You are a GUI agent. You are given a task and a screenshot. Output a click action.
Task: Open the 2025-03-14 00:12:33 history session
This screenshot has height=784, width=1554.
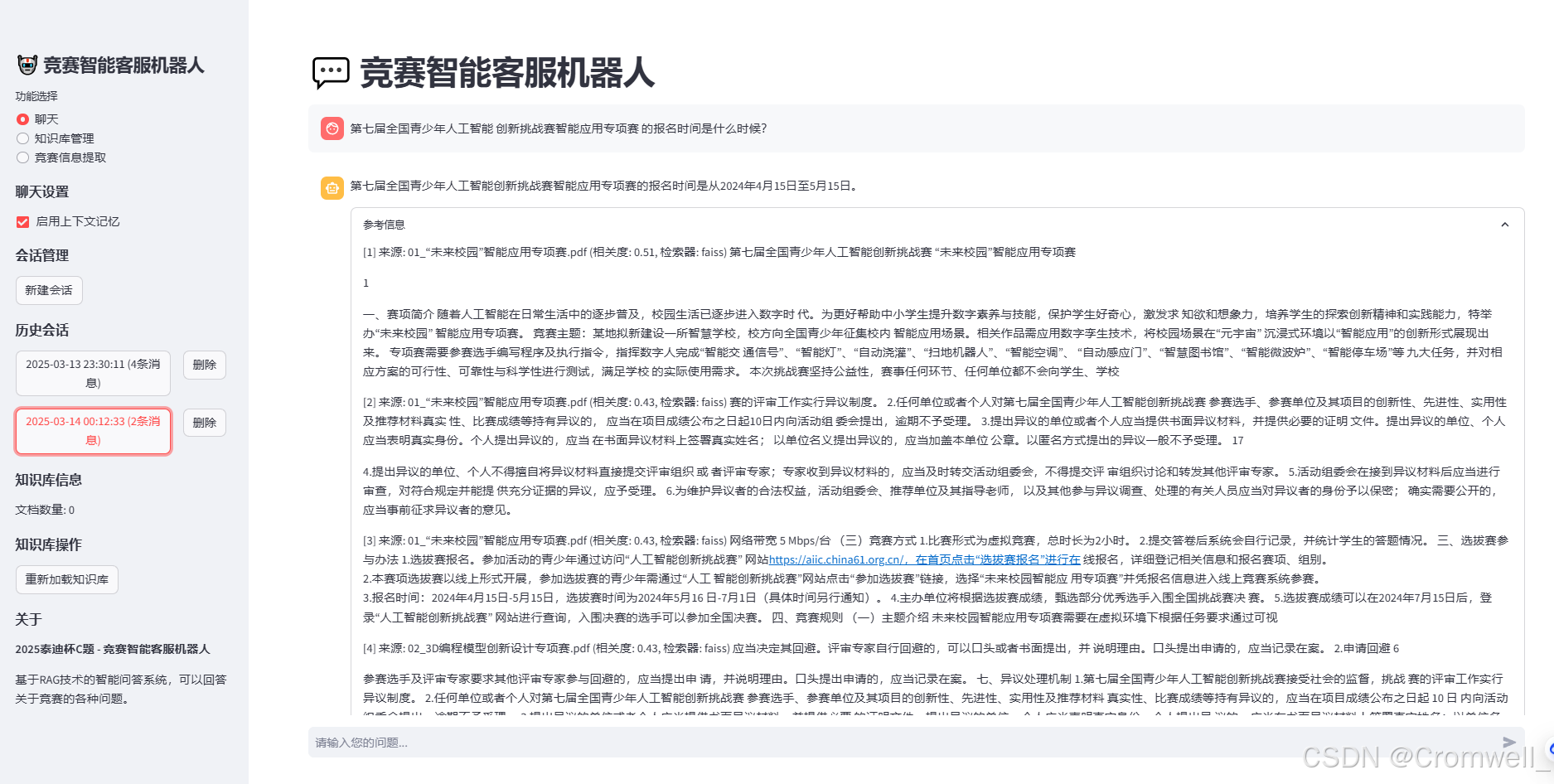[93, 431]
